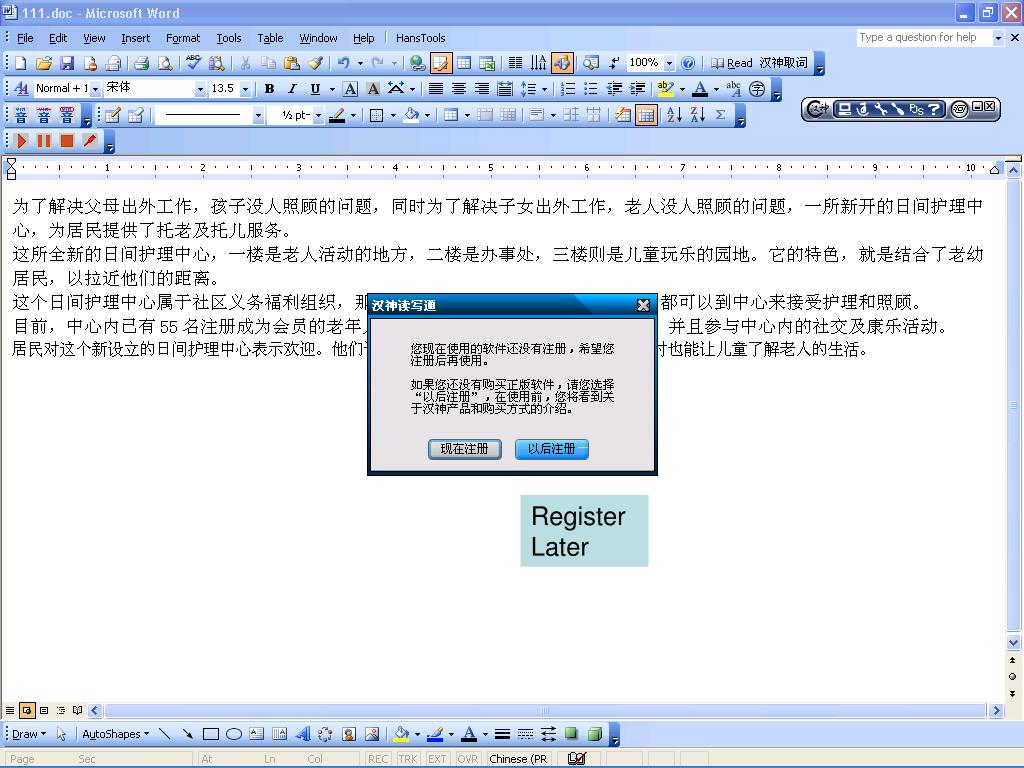Click the Columns icon
The height and width of the screenshot is (768, 1024).
(515, 63)
